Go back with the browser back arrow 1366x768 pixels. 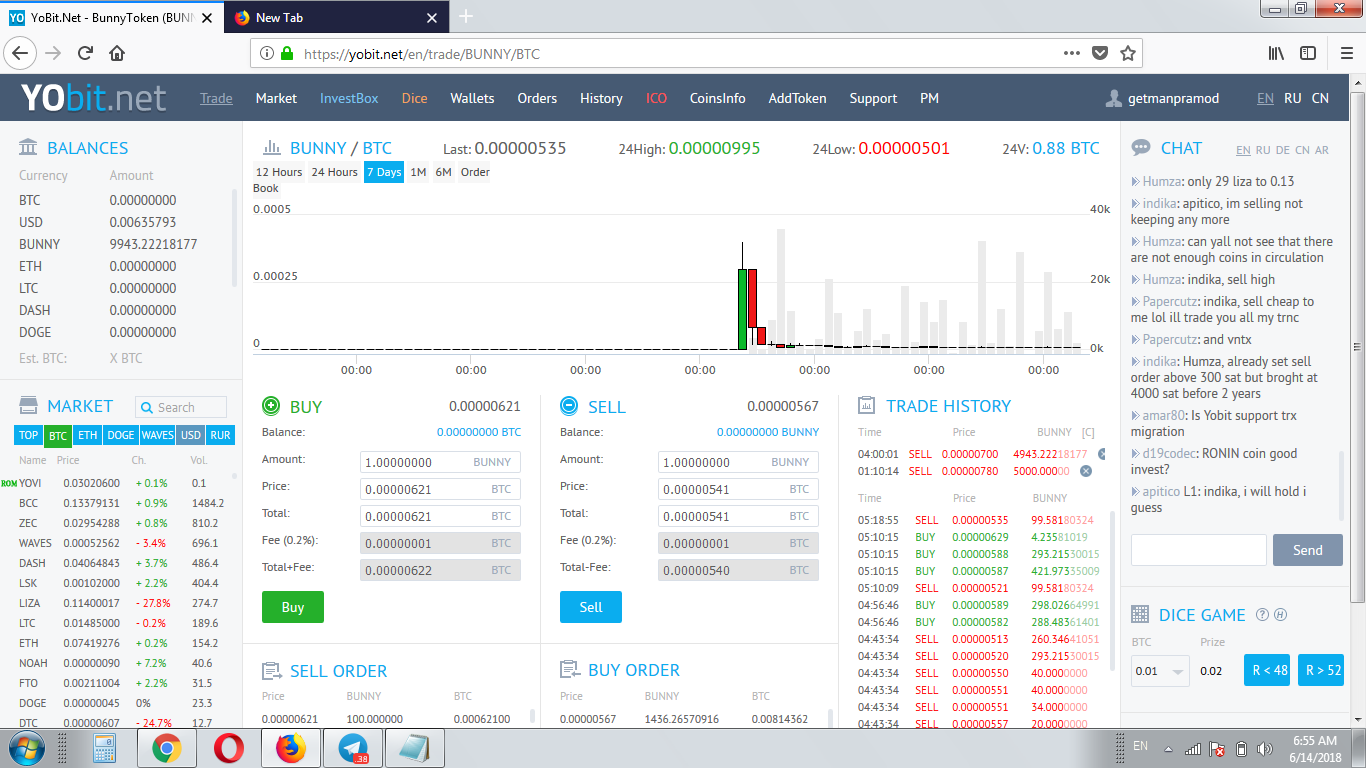[21, 53]
